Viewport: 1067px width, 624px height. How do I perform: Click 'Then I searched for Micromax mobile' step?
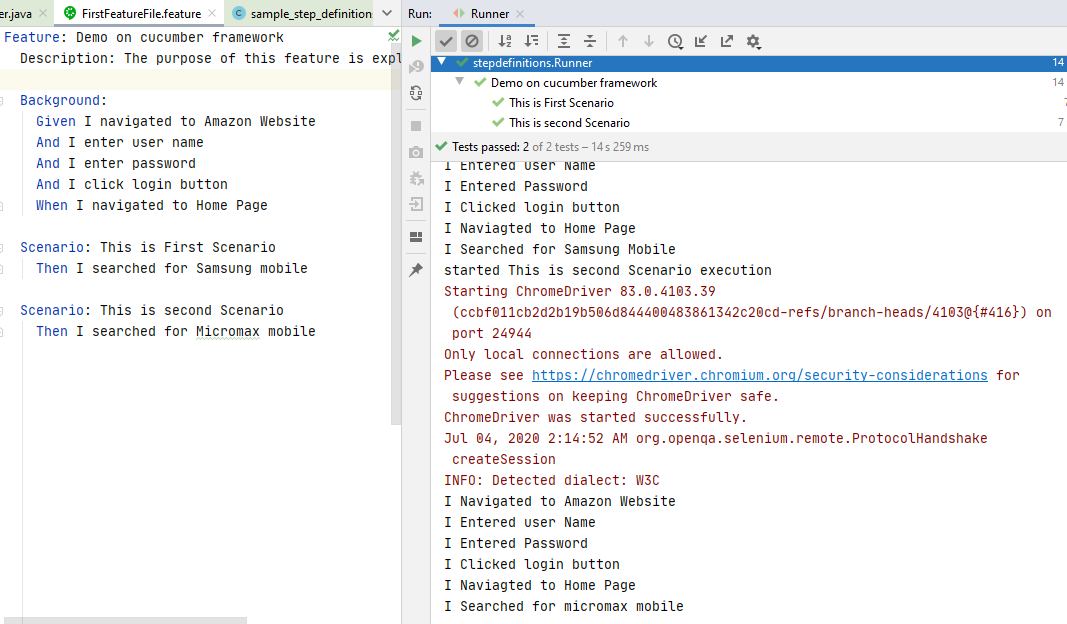(x=176, y=331)
